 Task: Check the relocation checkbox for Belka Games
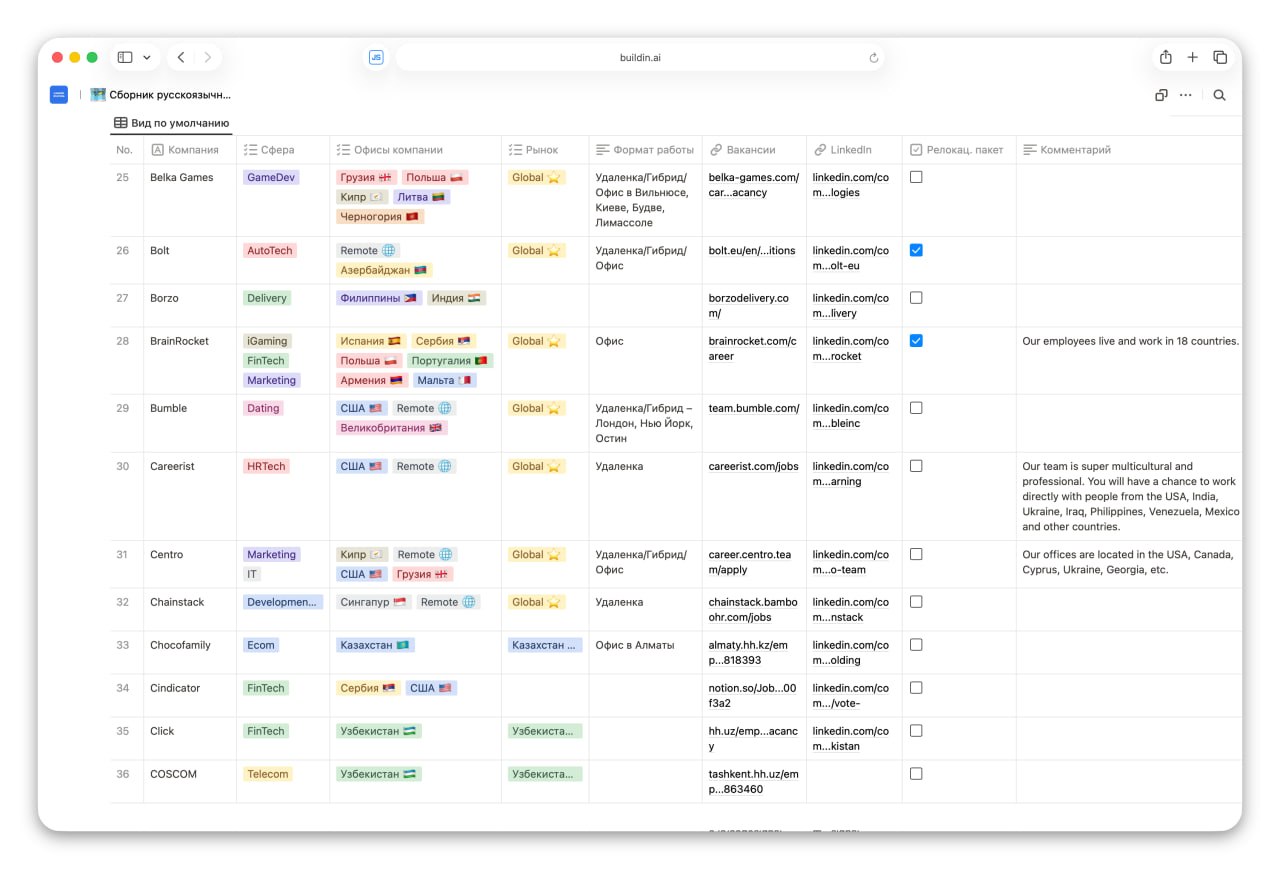(x=916, y=177)
